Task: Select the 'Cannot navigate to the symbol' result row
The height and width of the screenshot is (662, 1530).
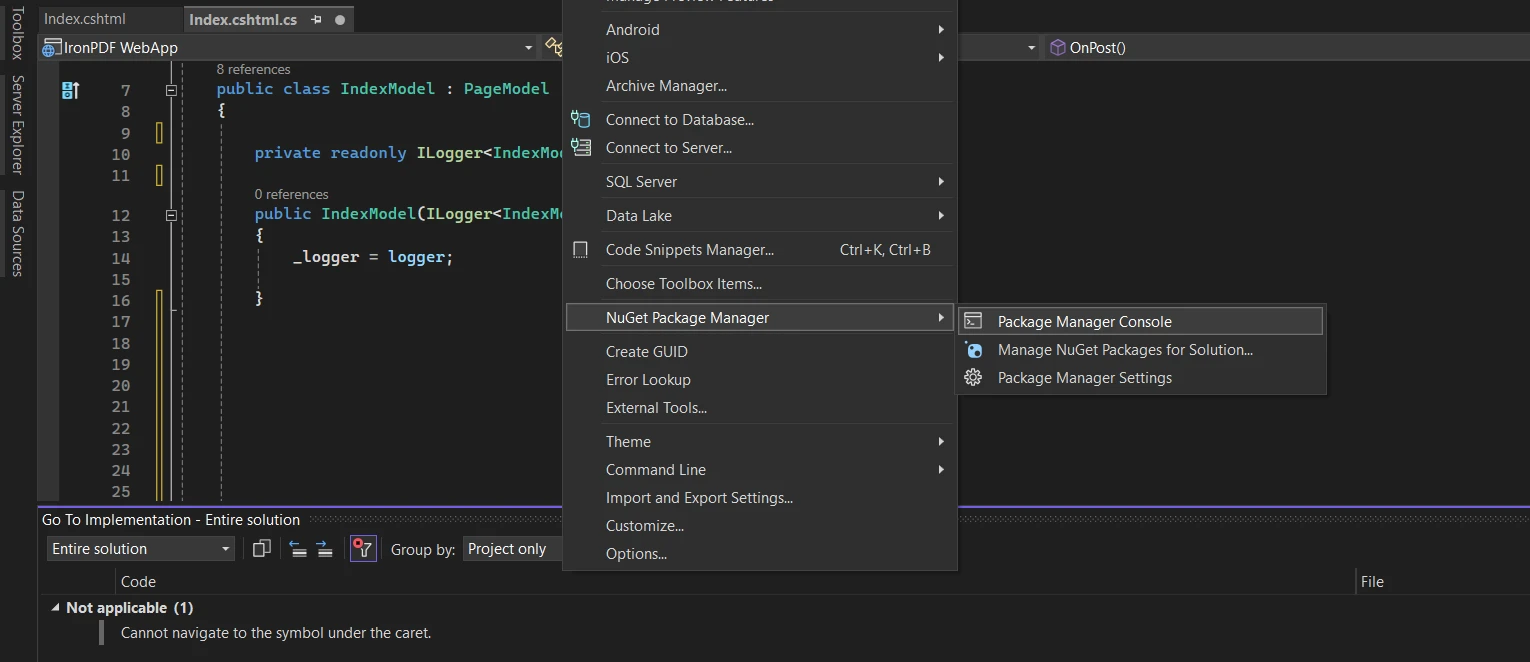Action: [276, 632]
